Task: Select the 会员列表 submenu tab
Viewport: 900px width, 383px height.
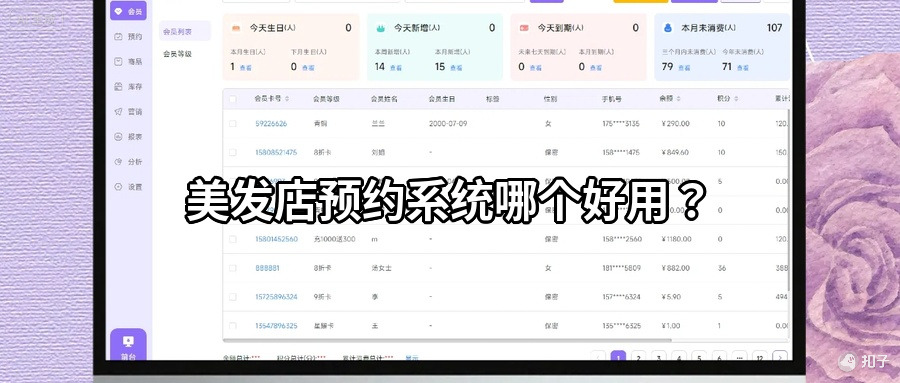Action: tap(185, 31)
